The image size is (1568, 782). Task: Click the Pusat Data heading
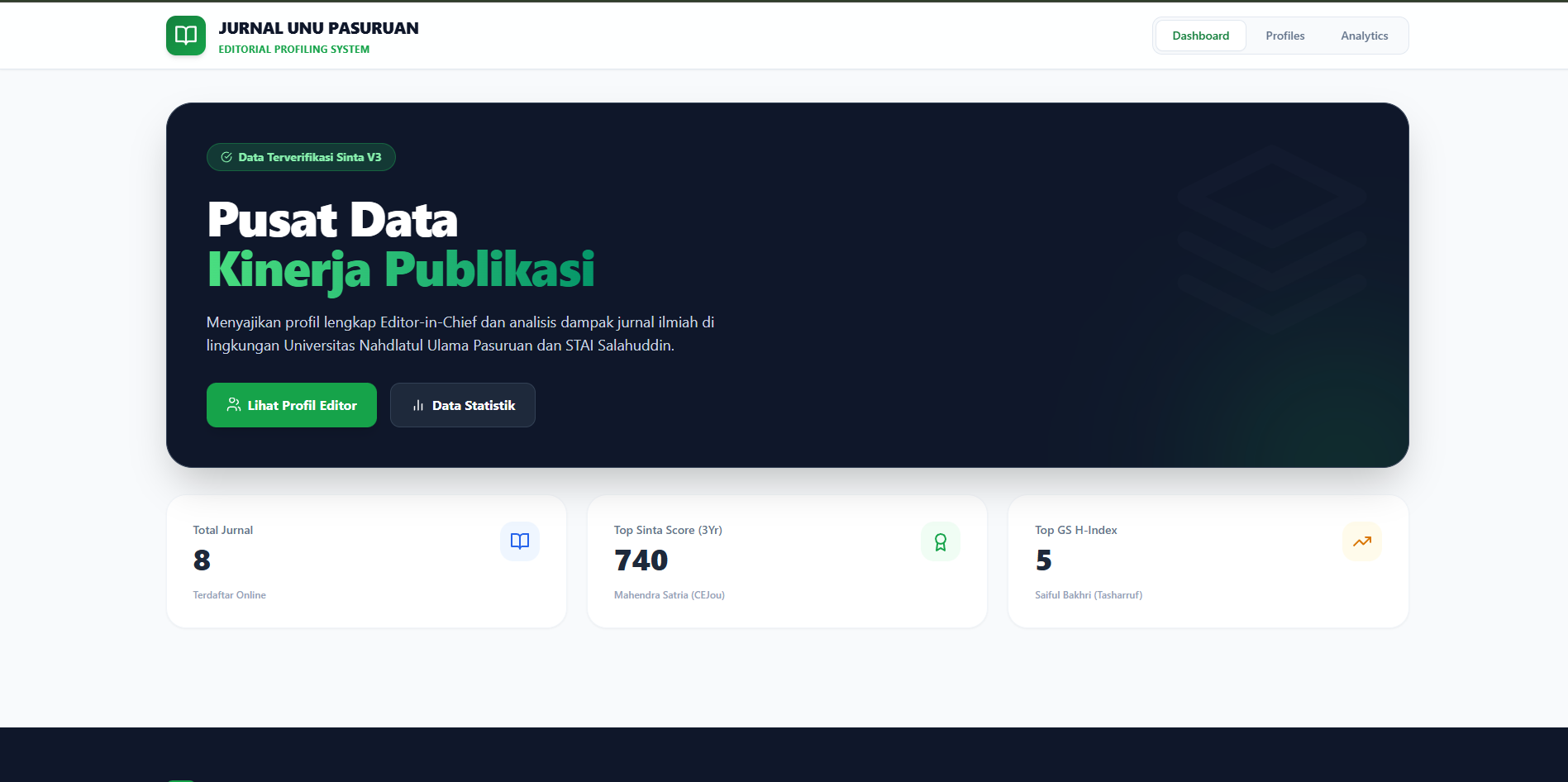(332, 220)
